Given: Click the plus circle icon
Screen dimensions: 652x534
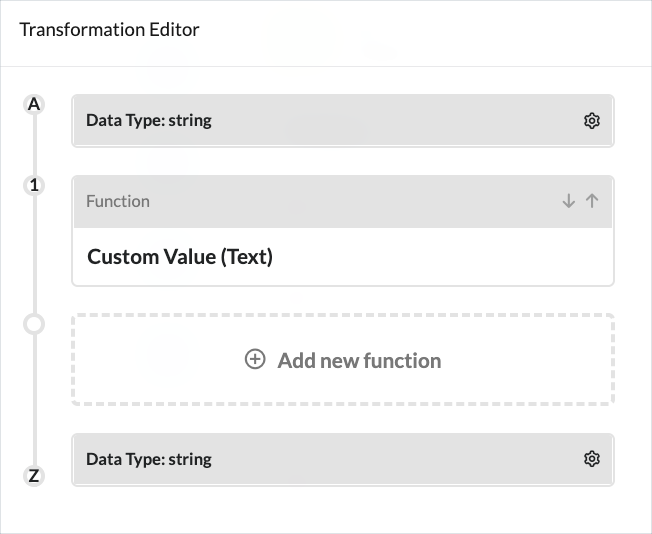Looking at the screenshot, I should click(x=255, y=360).
